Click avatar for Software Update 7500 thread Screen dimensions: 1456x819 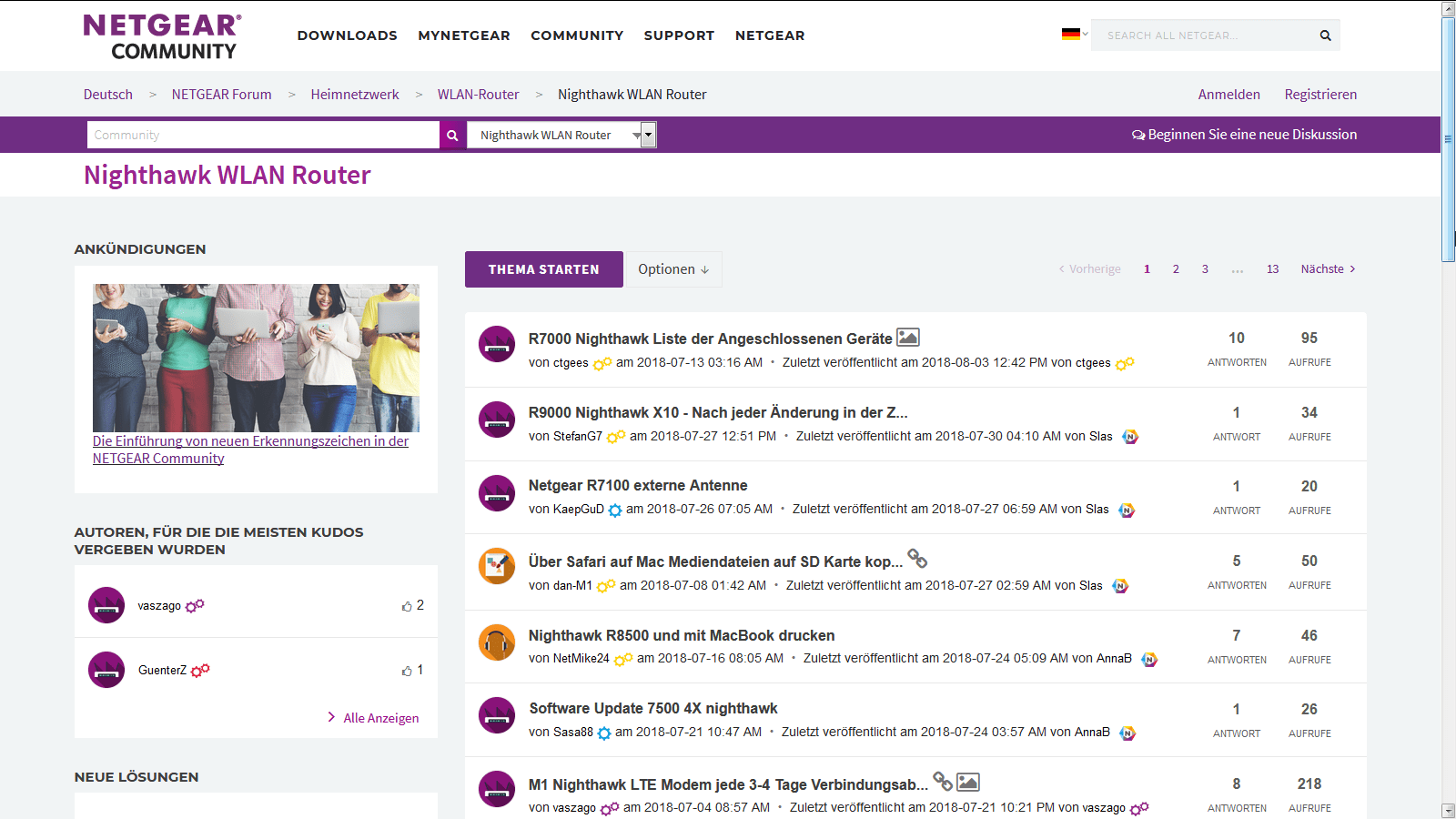coord(497,715)
